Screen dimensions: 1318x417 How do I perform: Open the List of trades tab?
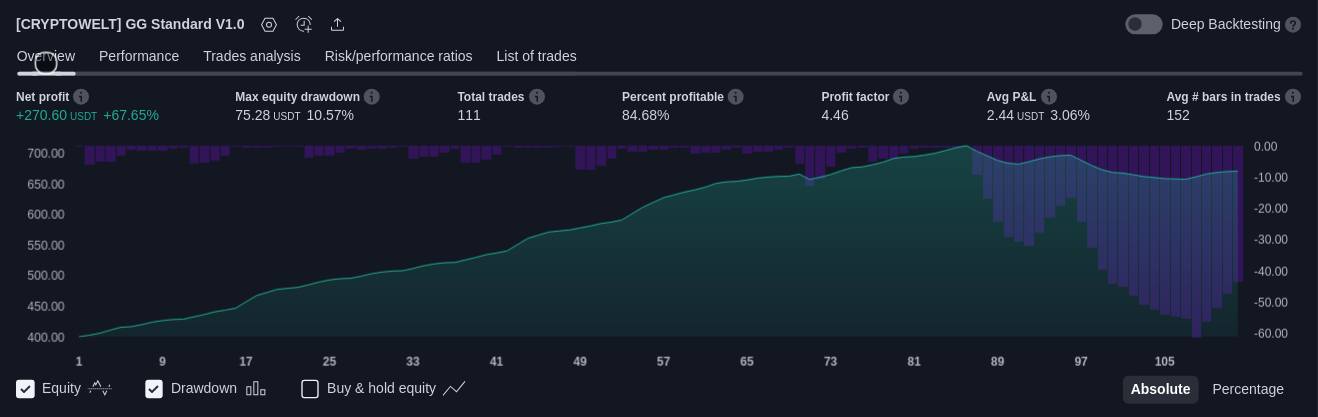pyautogui.click(x=536, y=56)
